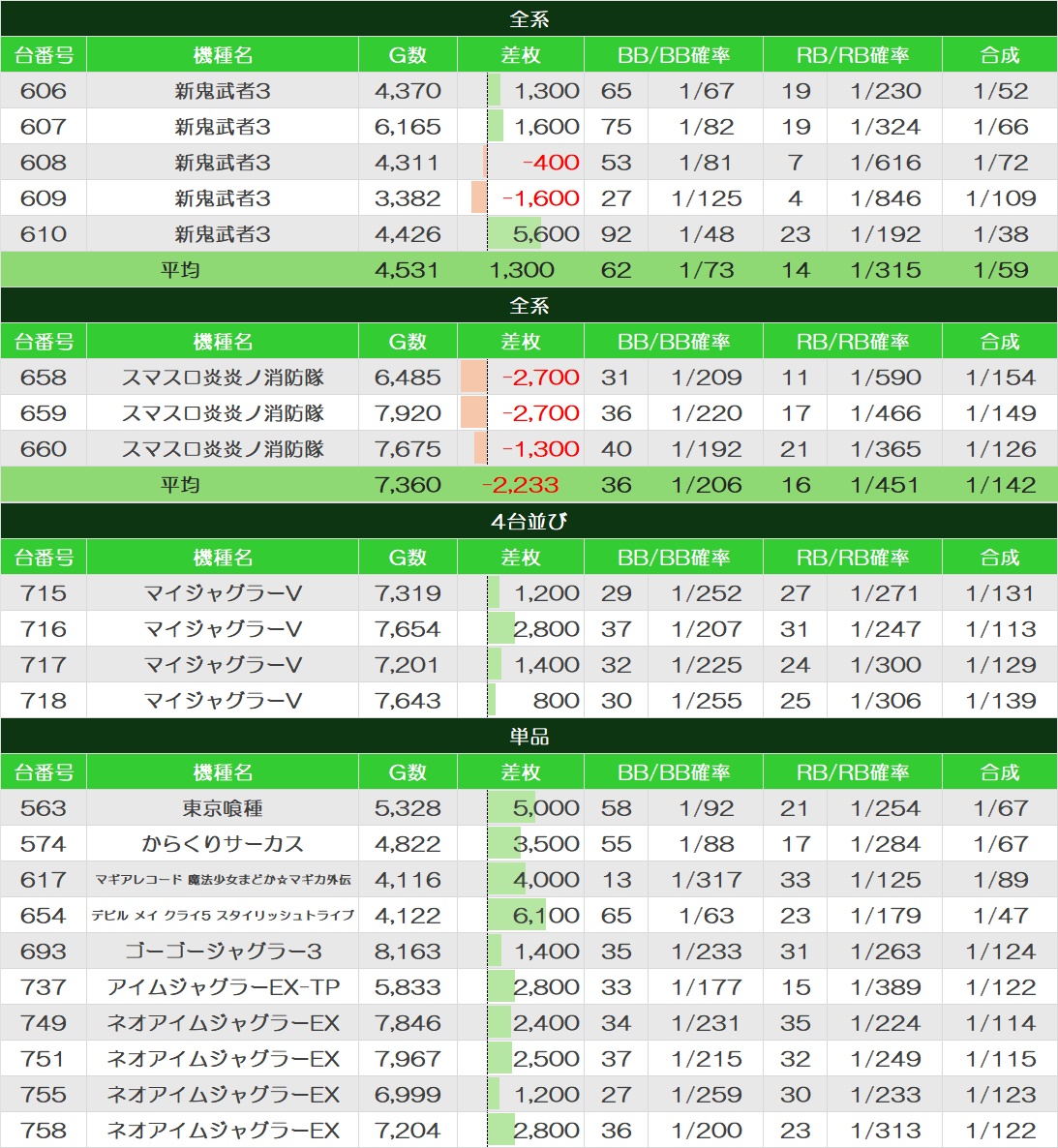This screenshot has width=1058, height=1148.
Task: Select the 800 value in row 718
Action: point(556,701)
